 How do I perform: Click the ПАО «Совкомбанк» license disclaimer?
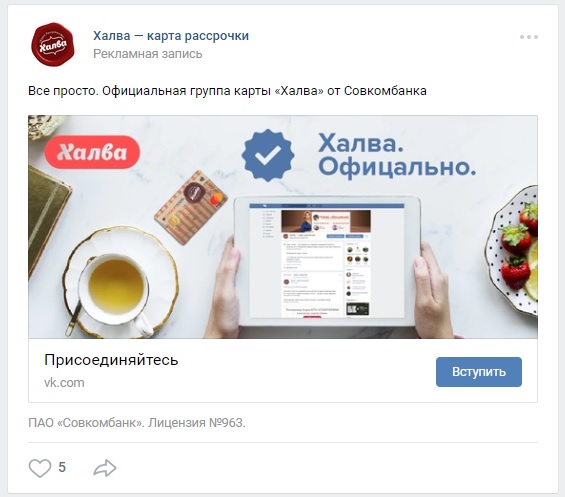(137, 422)
